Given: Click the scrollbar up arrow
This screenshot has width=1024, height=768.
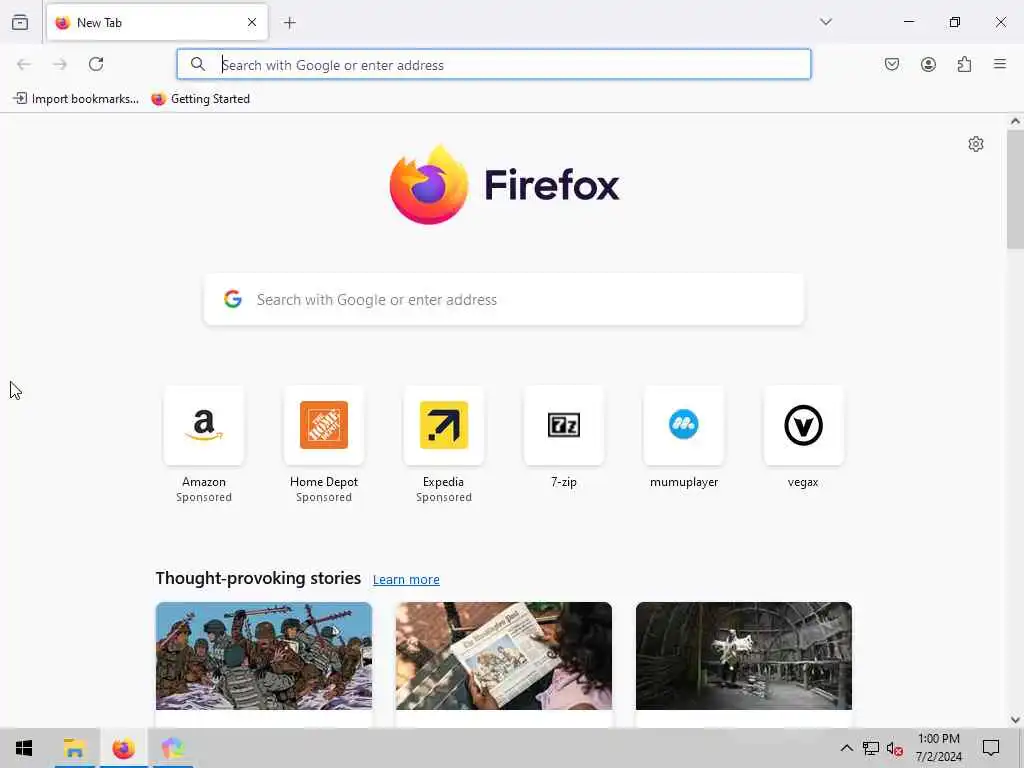Looking at the screenshot, I should [1015, 121].
